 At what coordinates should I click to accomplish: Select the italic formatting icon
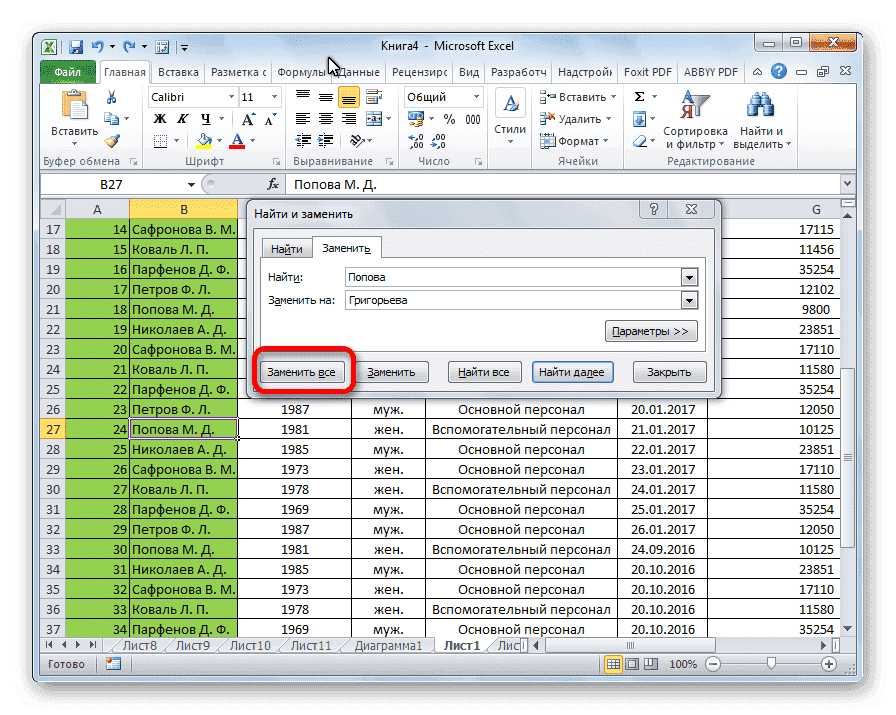click(x=183, y=118)
